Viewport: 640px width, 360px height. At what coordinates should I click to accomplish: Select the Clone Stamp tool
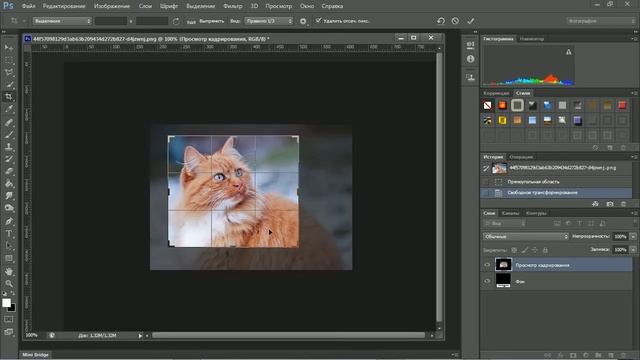tap(9, 147)
